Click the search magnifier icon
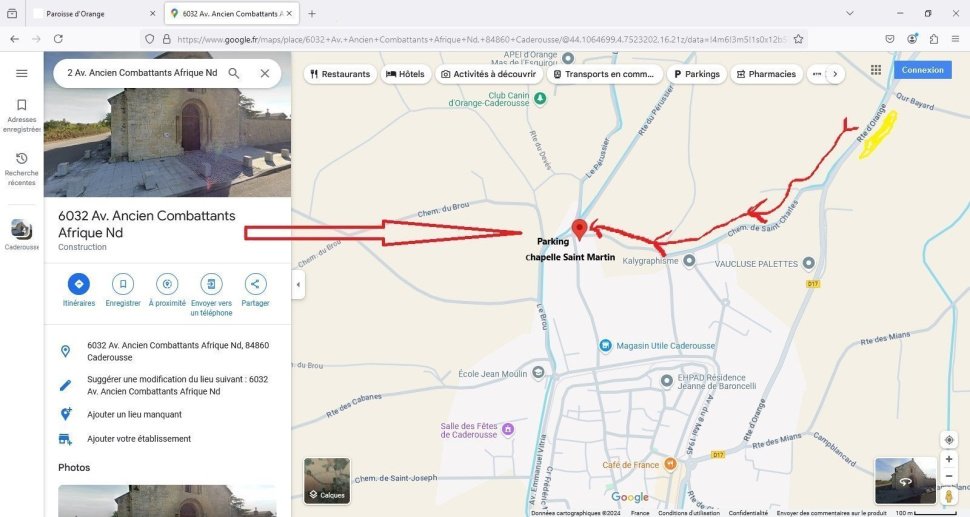The height and width of the screenshot is (517, 970). [x=234, y=73]
